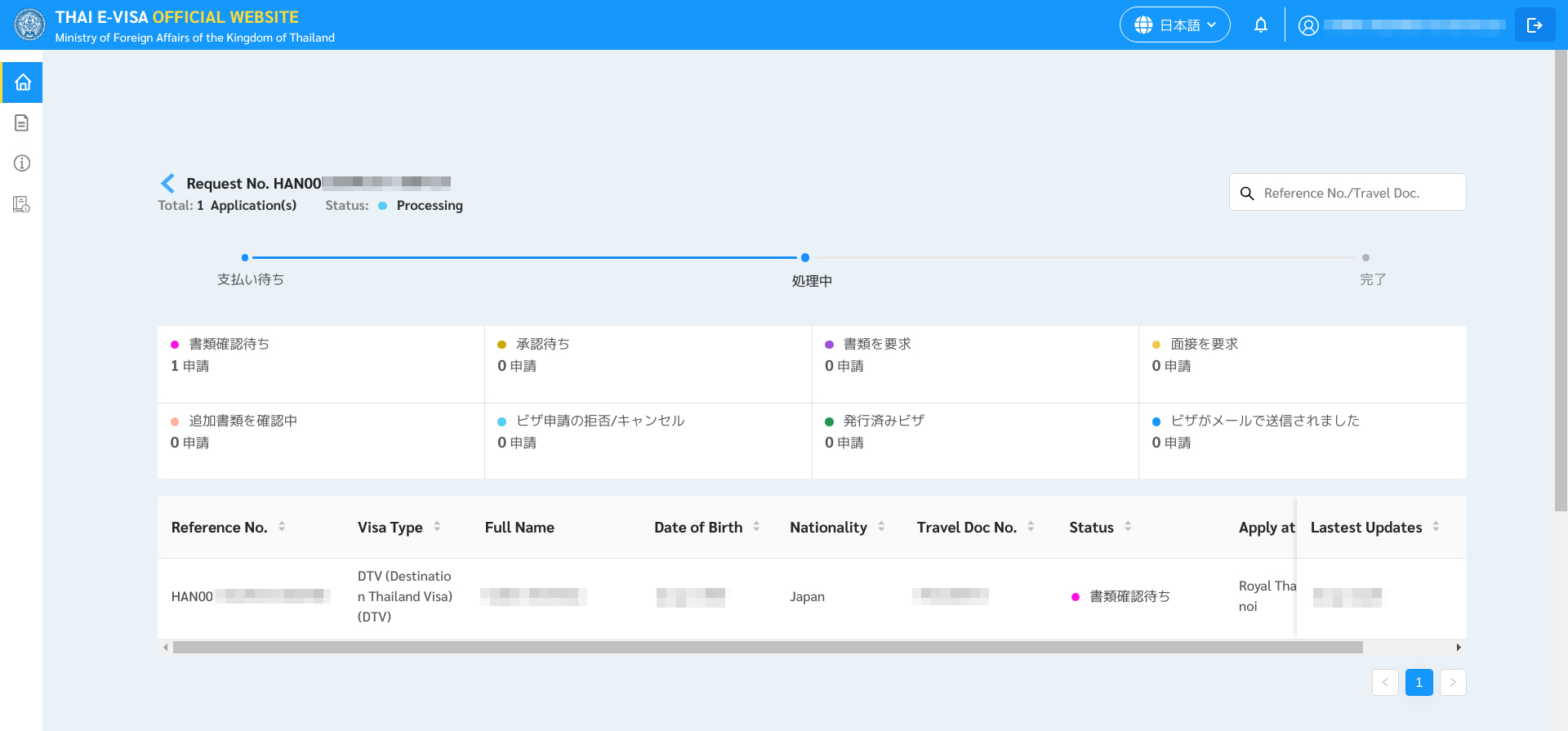The height and width of the screenshot is (731, 1568).
Task: Open the information sidebar icon
Action: [22, 163]
